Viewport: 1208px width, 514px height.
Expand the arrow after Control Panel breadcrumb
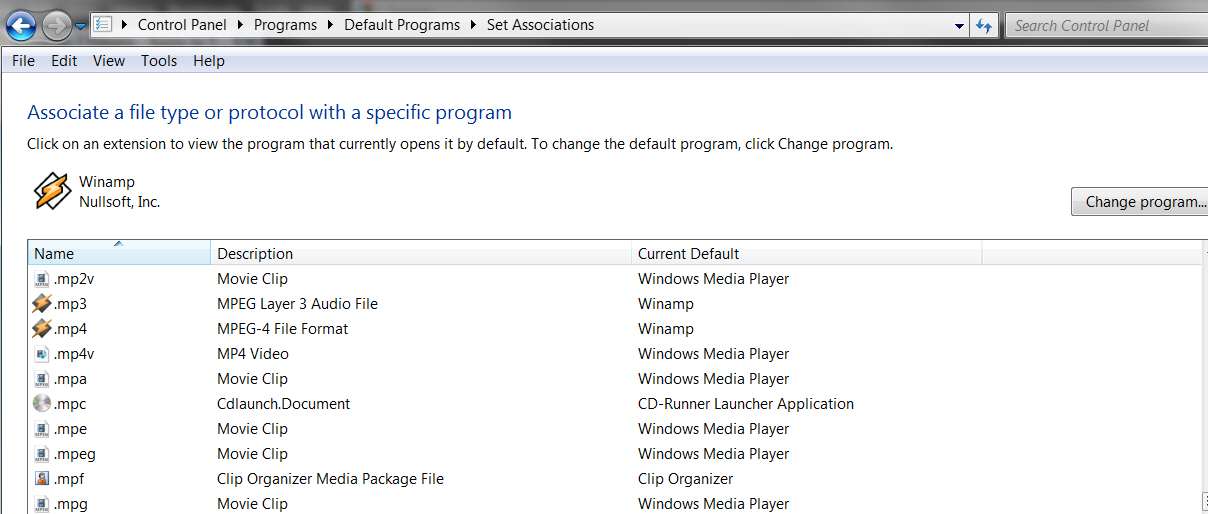[x=240, y=25]
